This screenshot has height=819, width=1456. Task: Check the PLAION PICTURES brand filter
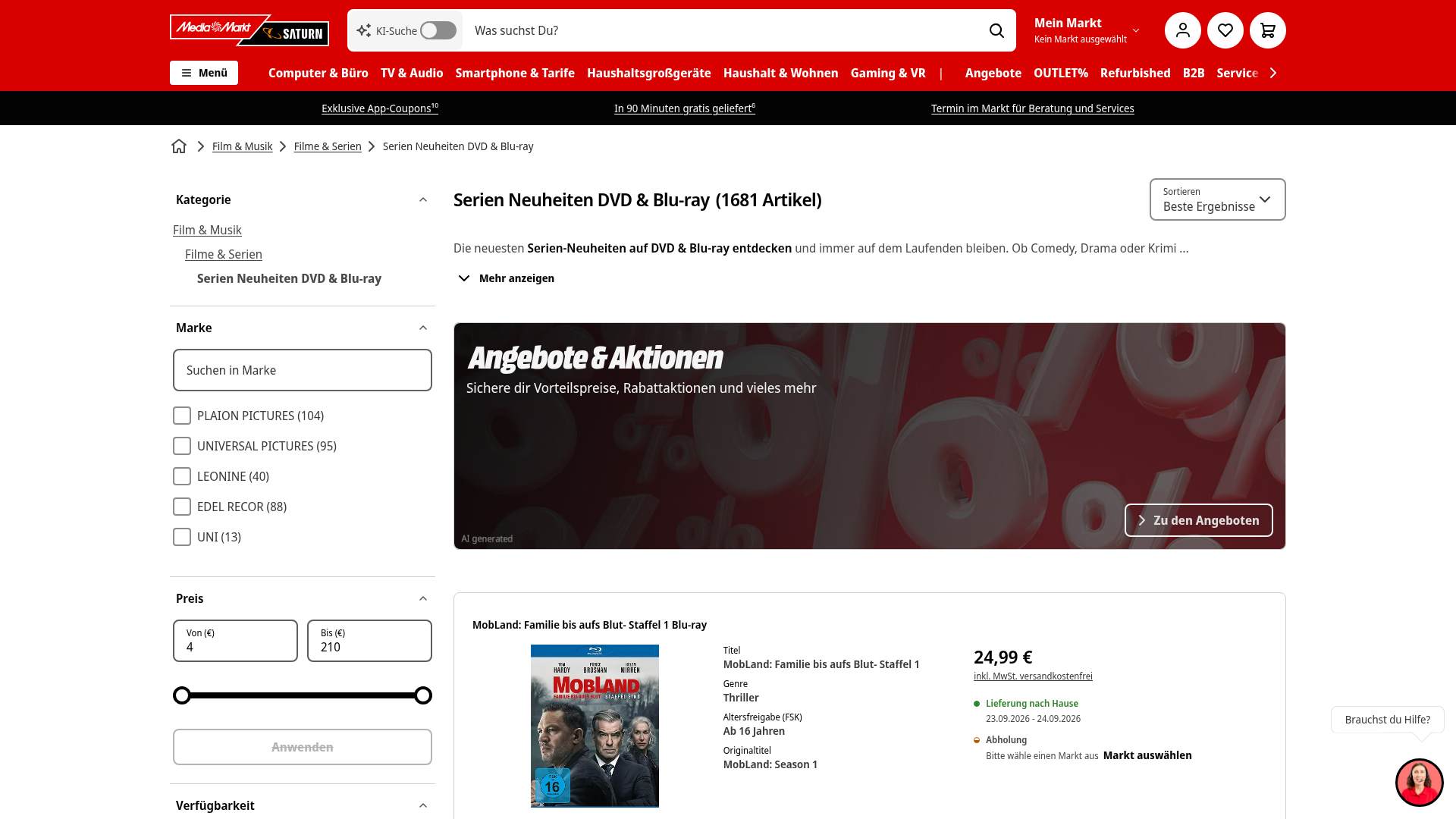[x=182, y=416]
